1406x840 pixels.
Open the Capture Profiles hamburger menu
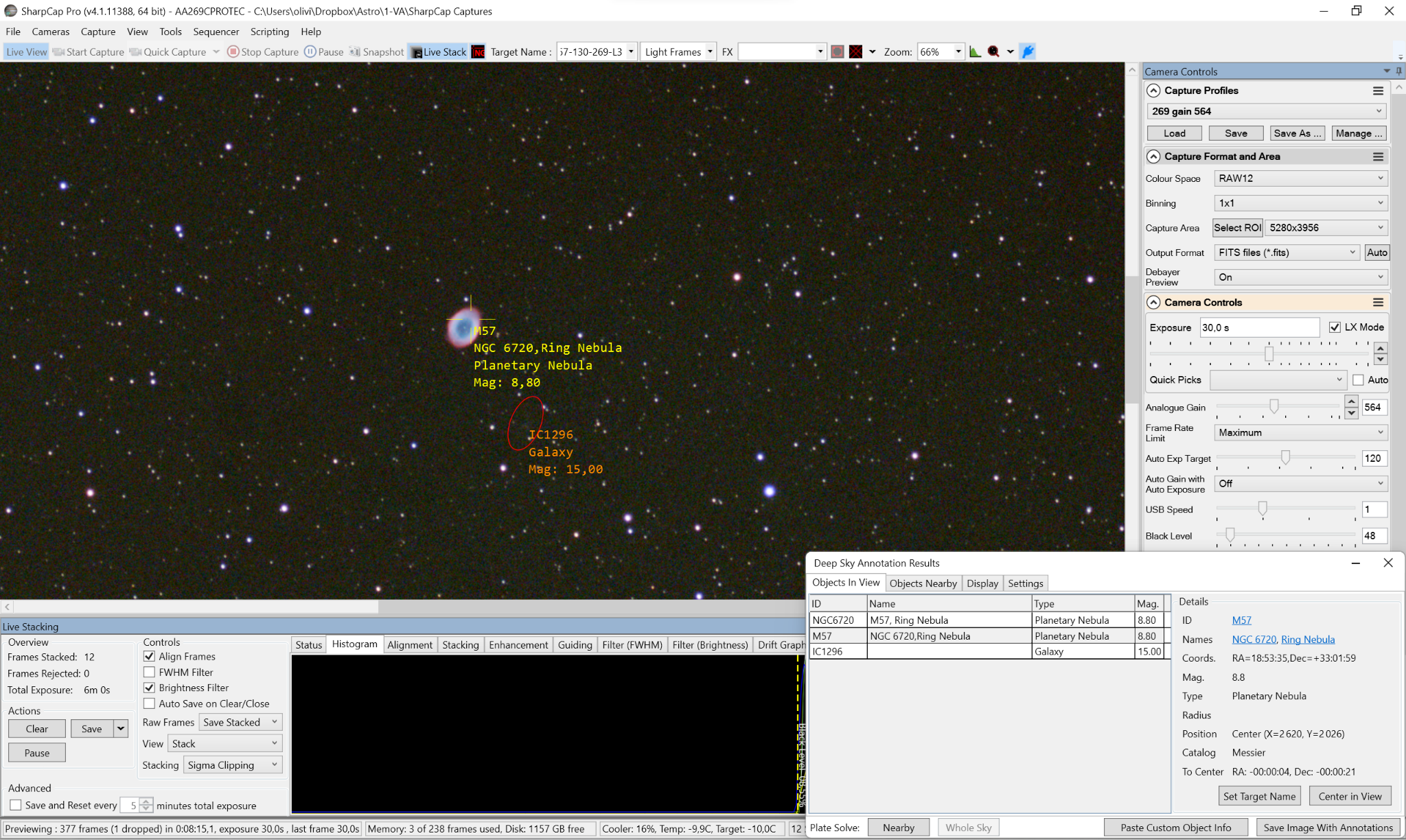pos(1378,91)
